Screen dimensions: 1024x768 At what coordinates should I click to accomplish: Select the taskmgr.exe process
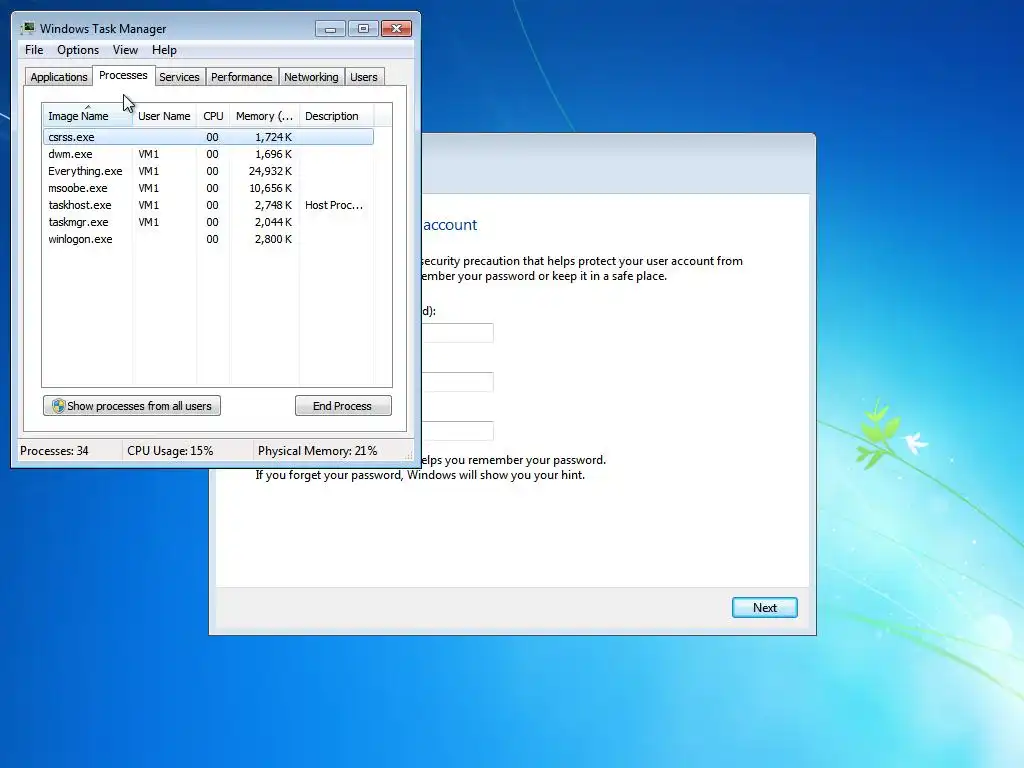(208, 222)
